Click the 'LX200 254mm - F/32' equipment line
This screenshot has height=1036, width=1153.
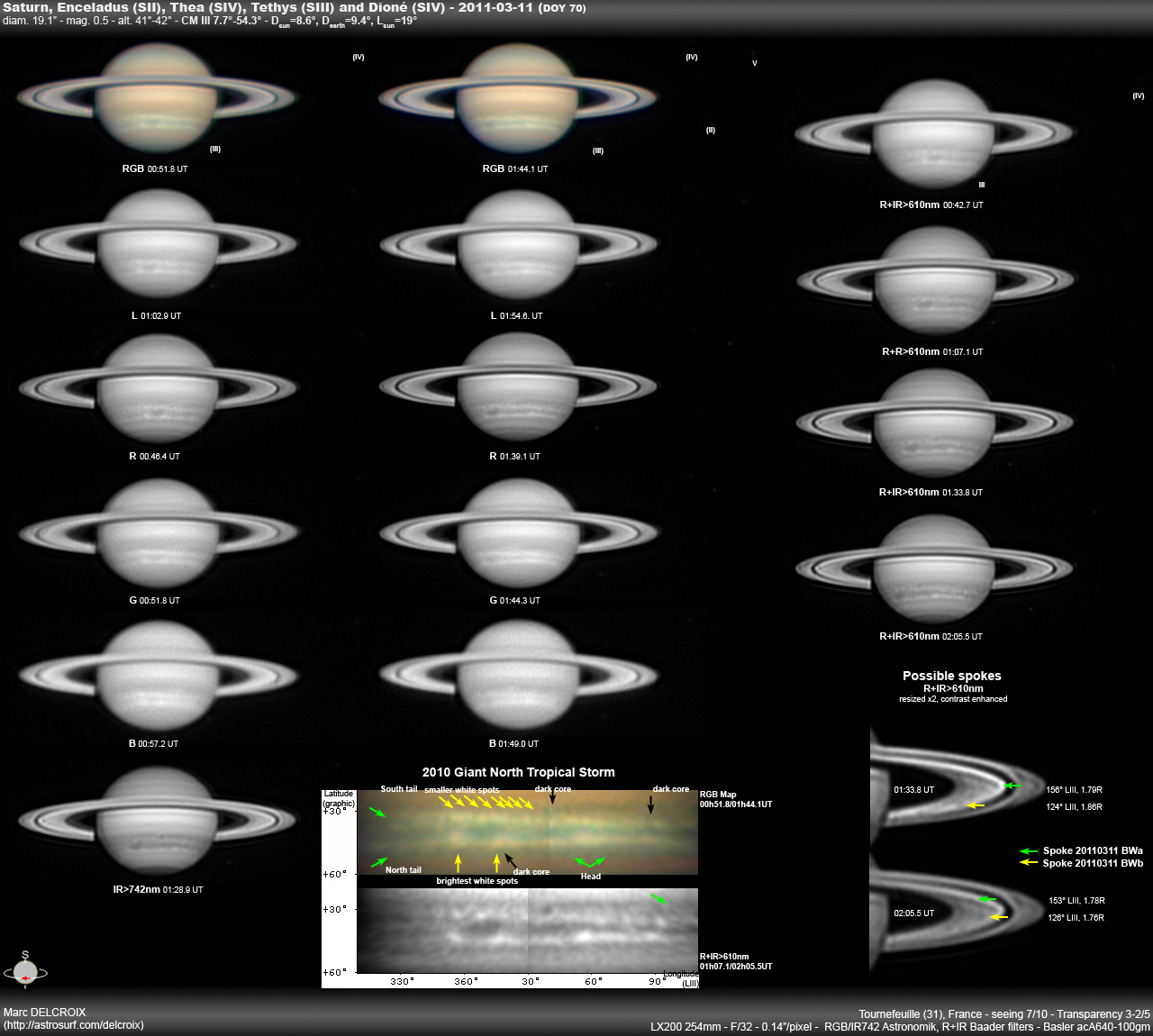(x=901, y=1027)
